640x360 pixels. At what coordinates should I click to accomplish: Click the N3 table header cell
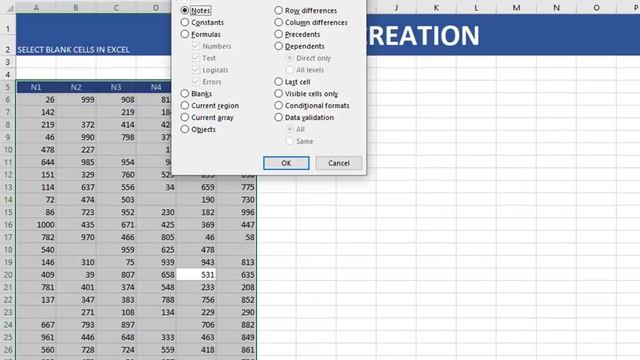(116, 87)
